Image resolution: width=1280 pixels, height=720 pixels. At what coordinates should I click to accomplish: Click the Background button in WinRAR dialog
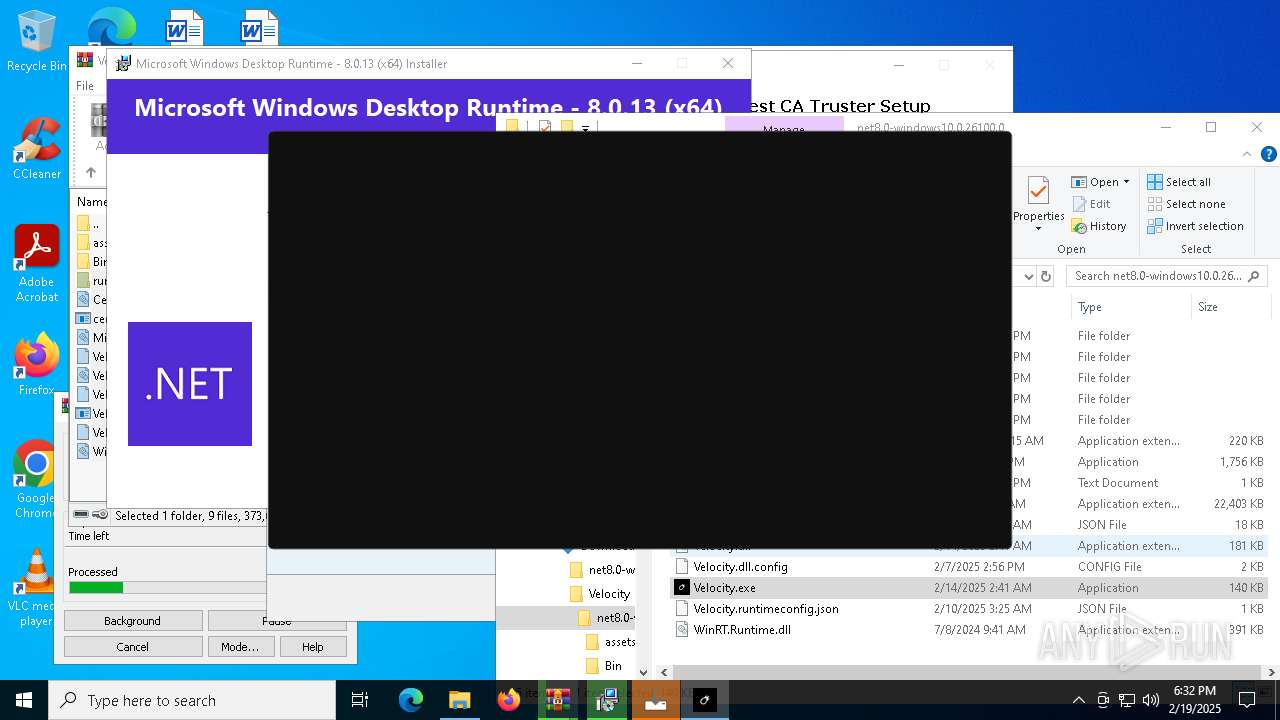coord(132,621)
